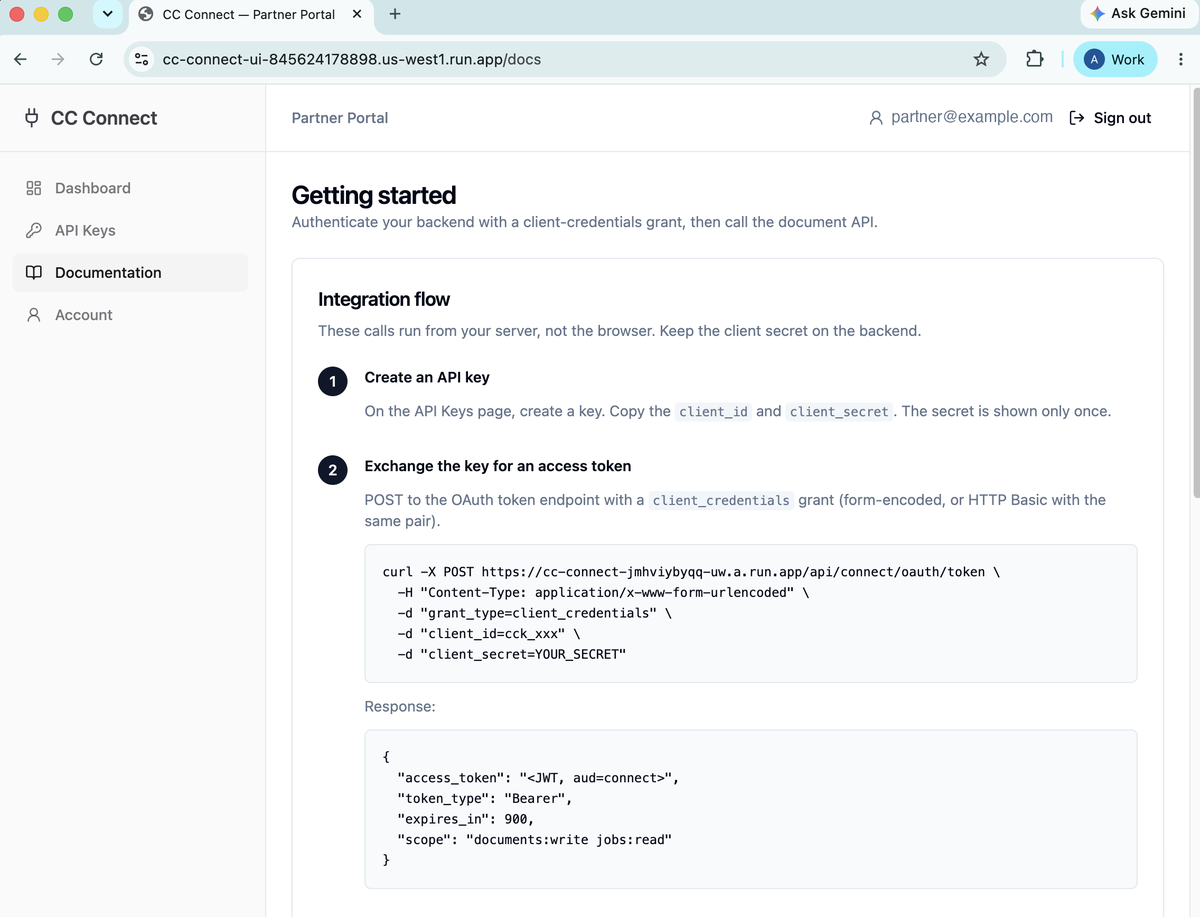Screen dimensions: 1200x917
Task: Go back with the browser back arrow
Action: coord(20,59)
